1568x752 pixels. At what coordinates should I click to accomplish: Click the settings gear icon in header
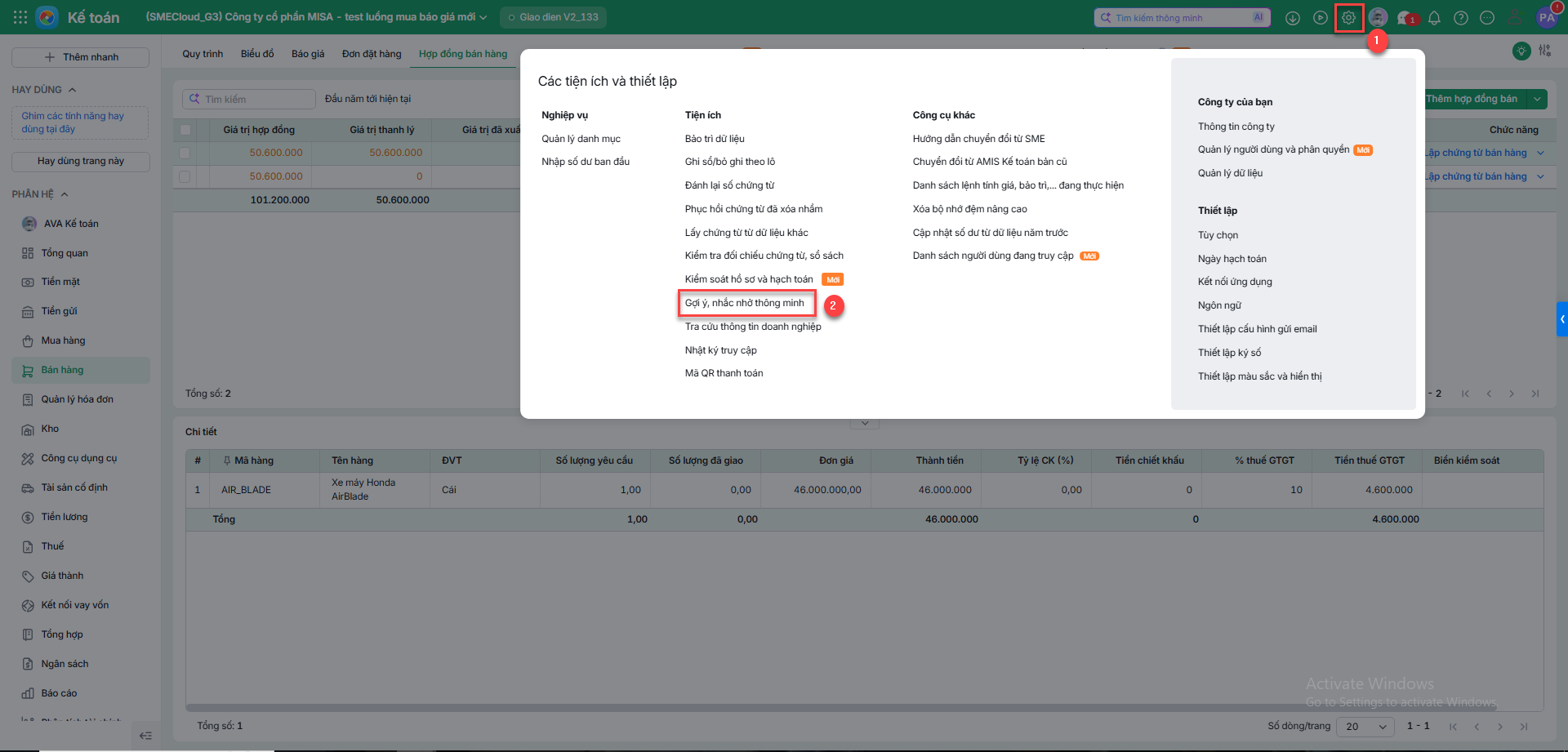click(x=1348, y=17)
